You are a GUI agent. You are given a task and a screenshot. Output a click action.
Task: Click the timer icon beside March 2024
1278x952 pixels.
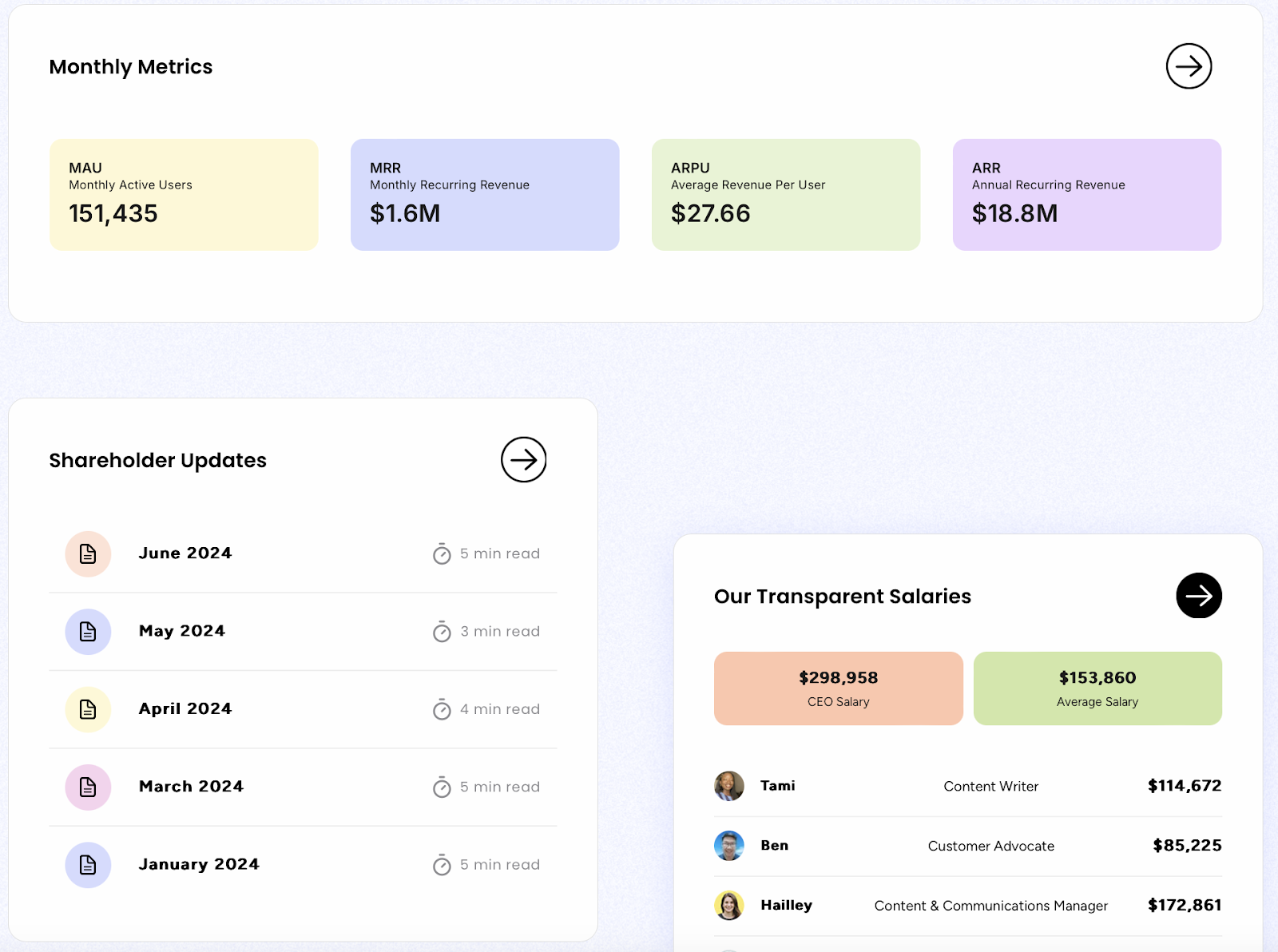pos(442,787)
